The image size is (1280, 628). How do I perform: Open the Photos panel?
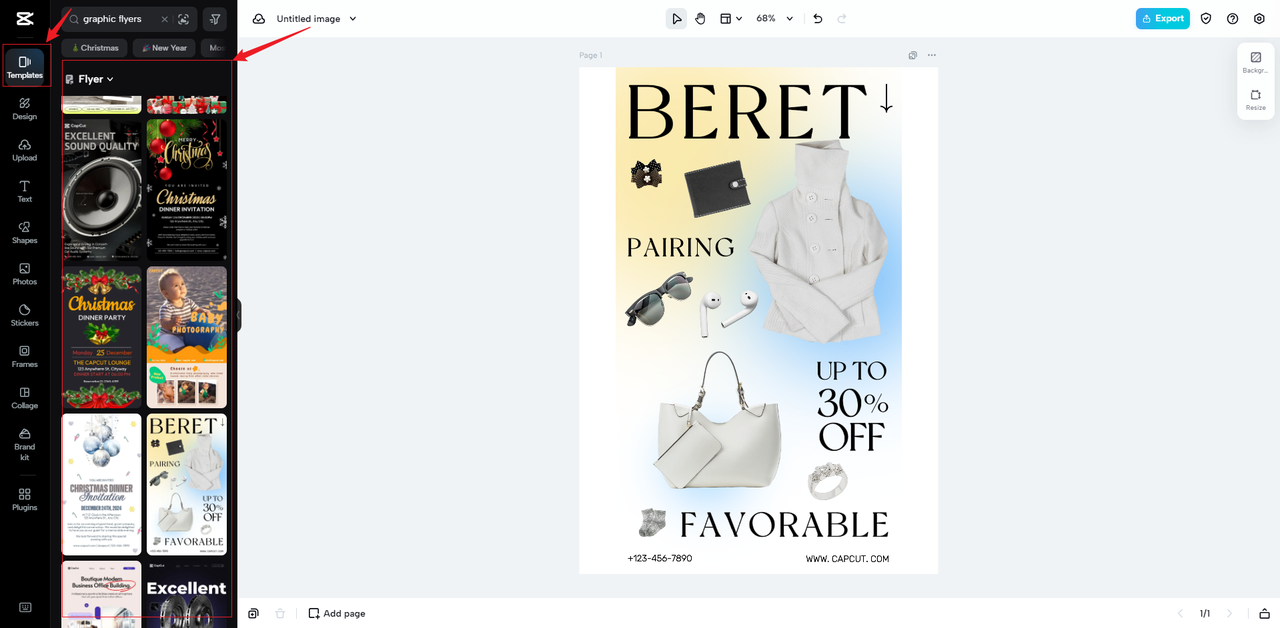[25, 274]
